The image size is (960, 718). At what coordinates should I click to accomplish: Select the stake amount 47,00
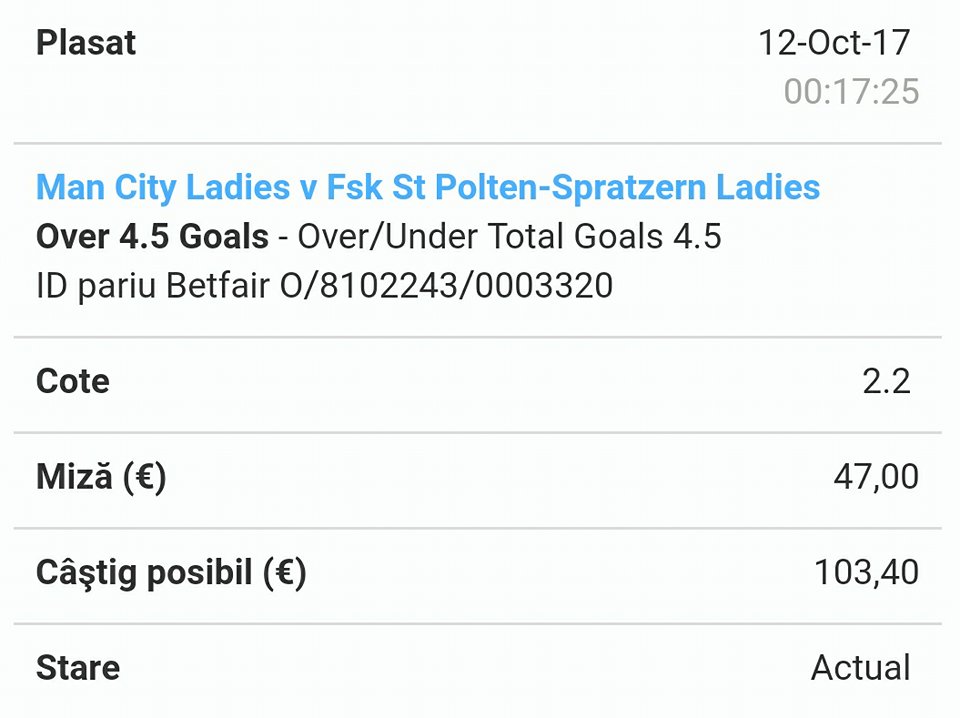click(876, 477)
